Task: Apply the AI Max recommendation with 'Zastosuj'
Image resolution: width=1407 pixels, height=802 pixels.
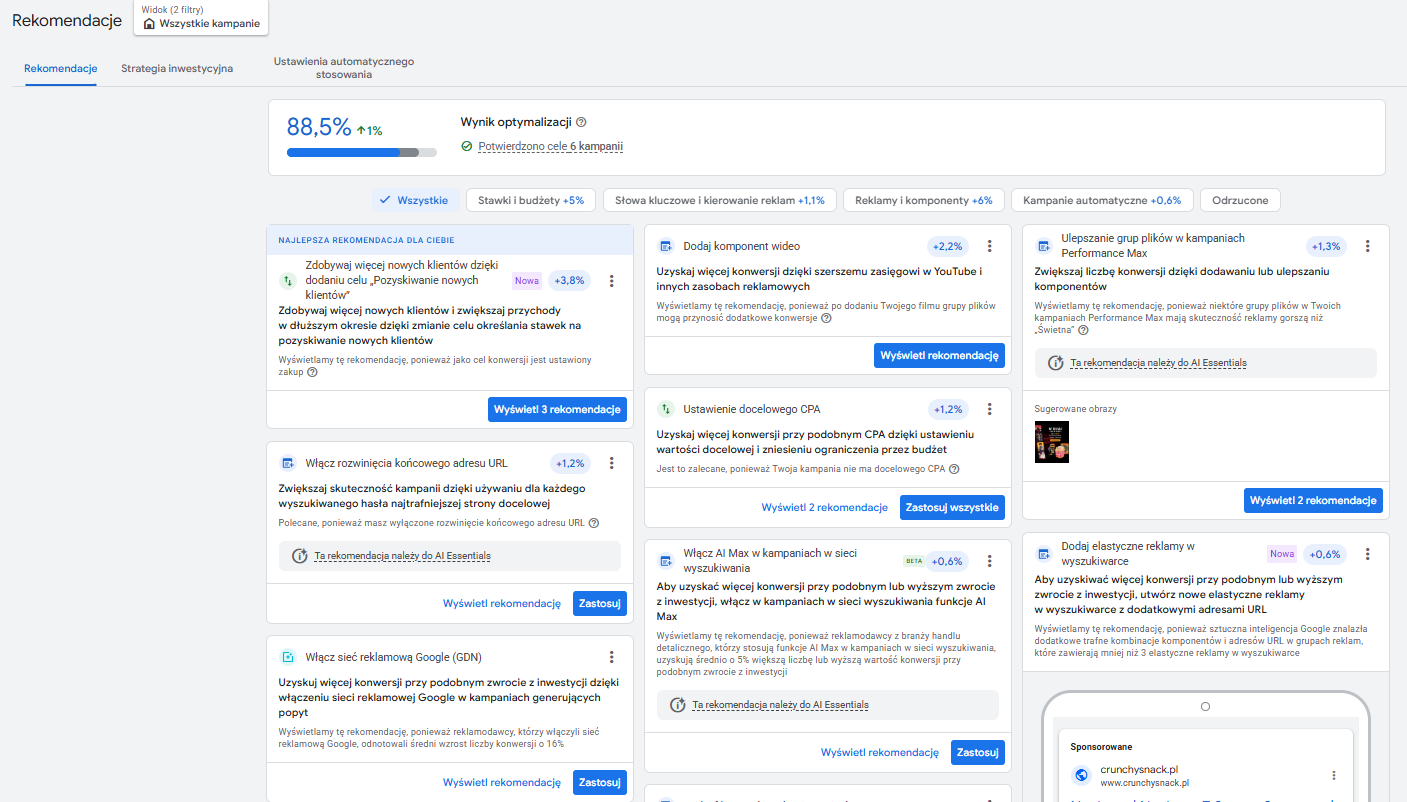Action: point(978,752)
